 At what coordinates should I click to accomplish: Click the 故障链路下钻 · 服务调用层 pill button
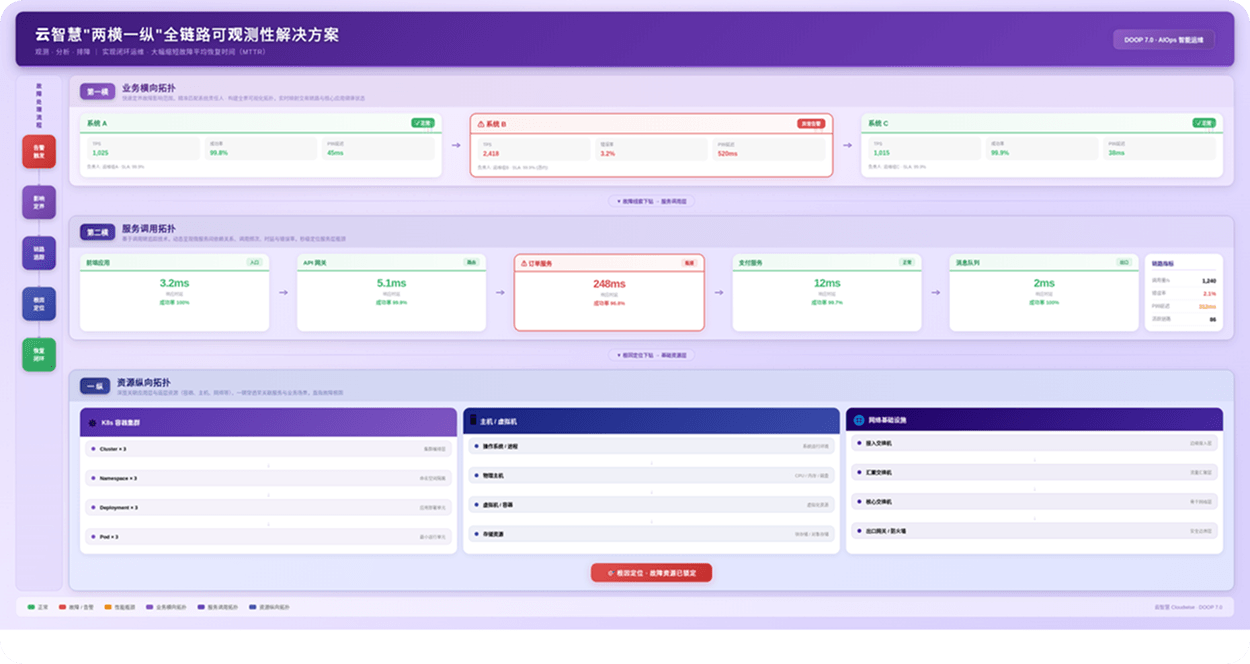point(653,200)
